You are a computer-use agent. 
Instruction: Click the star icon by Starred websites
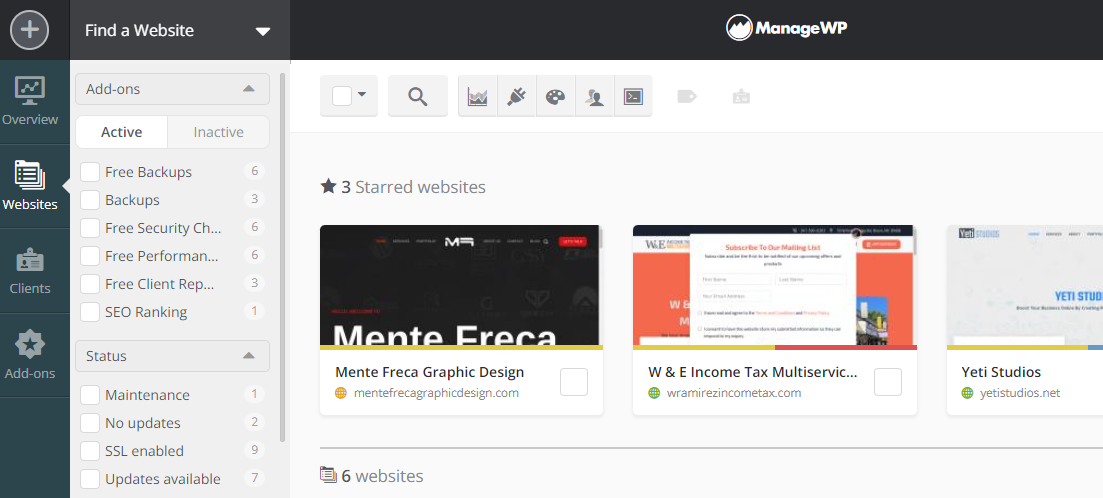coord(328,186)
